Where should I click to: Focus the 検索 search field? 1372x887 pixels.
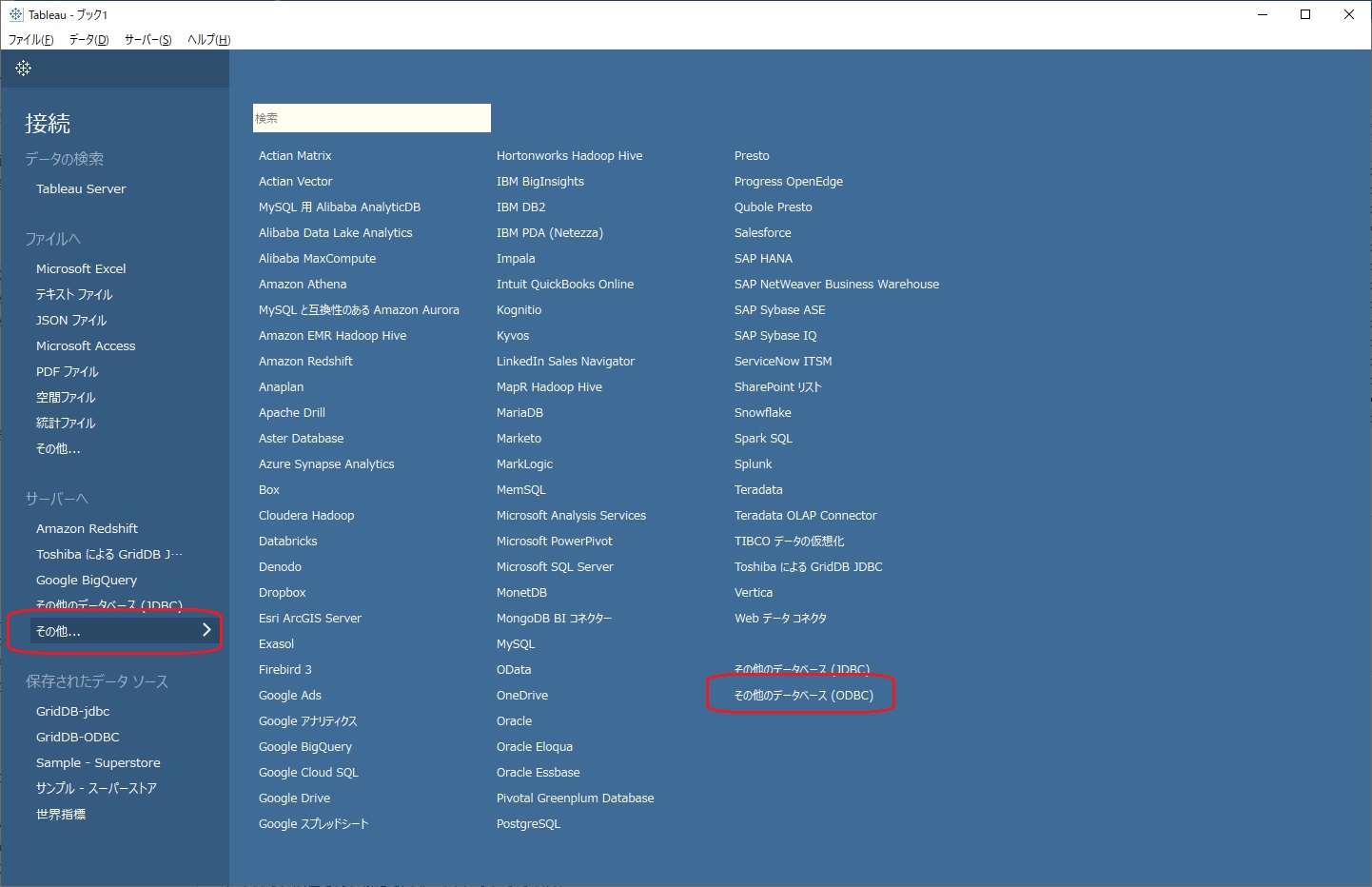(x=372, y=118)
